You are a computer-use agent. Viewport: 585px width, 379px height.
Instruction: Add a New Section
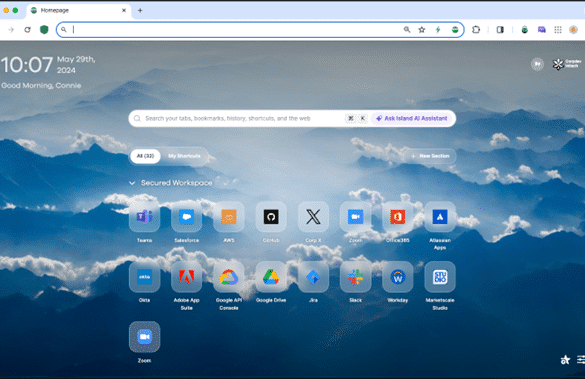tap(431, 156)
